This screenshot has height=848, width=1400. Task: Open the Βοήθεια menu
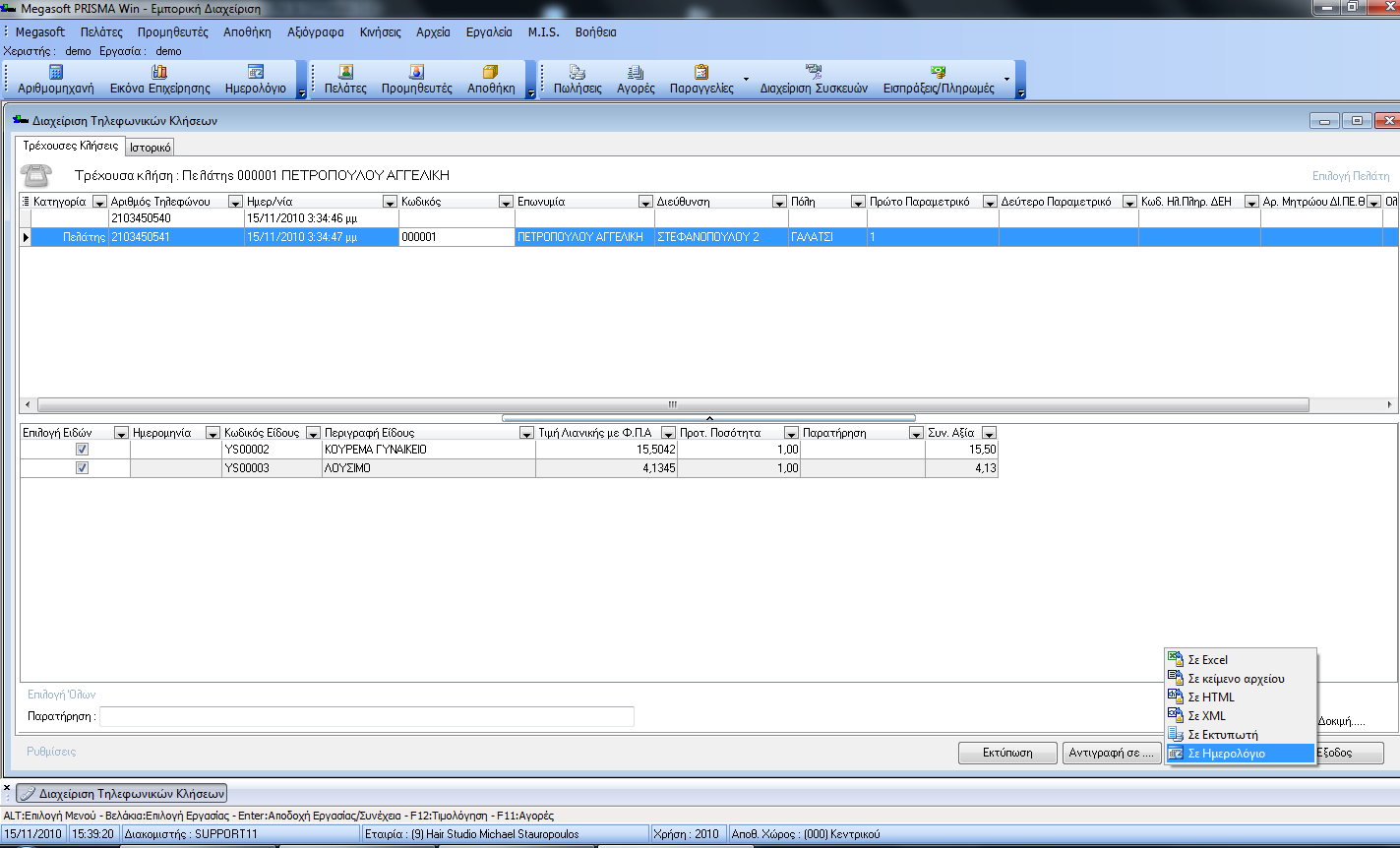click(596, 31)
